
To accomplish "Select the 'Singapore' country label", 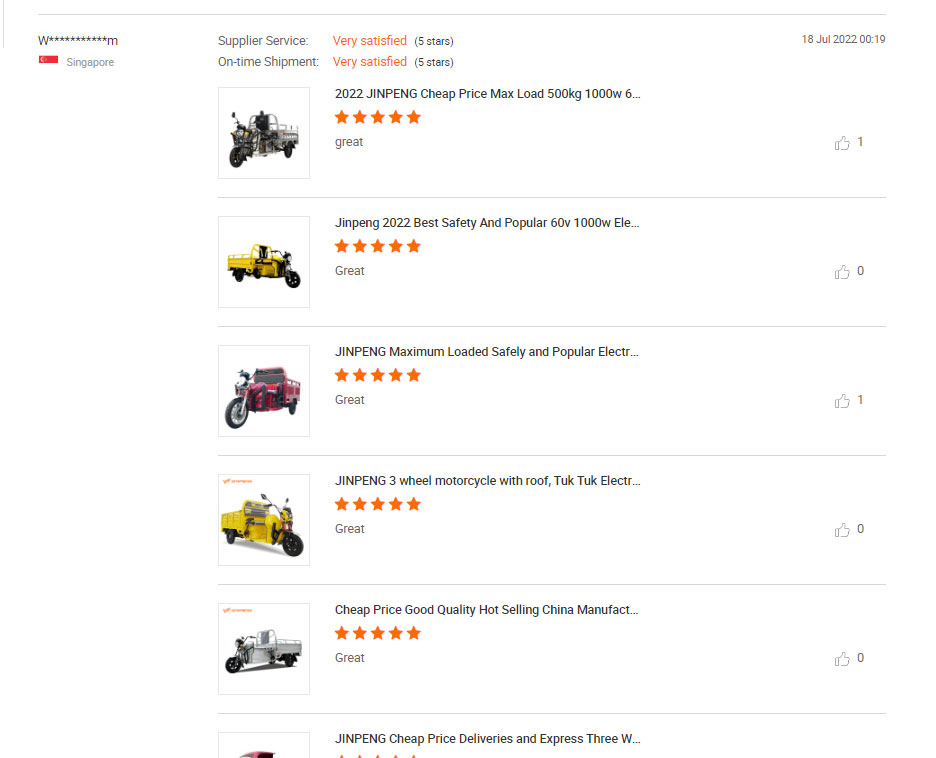I will tap(90, 62).
